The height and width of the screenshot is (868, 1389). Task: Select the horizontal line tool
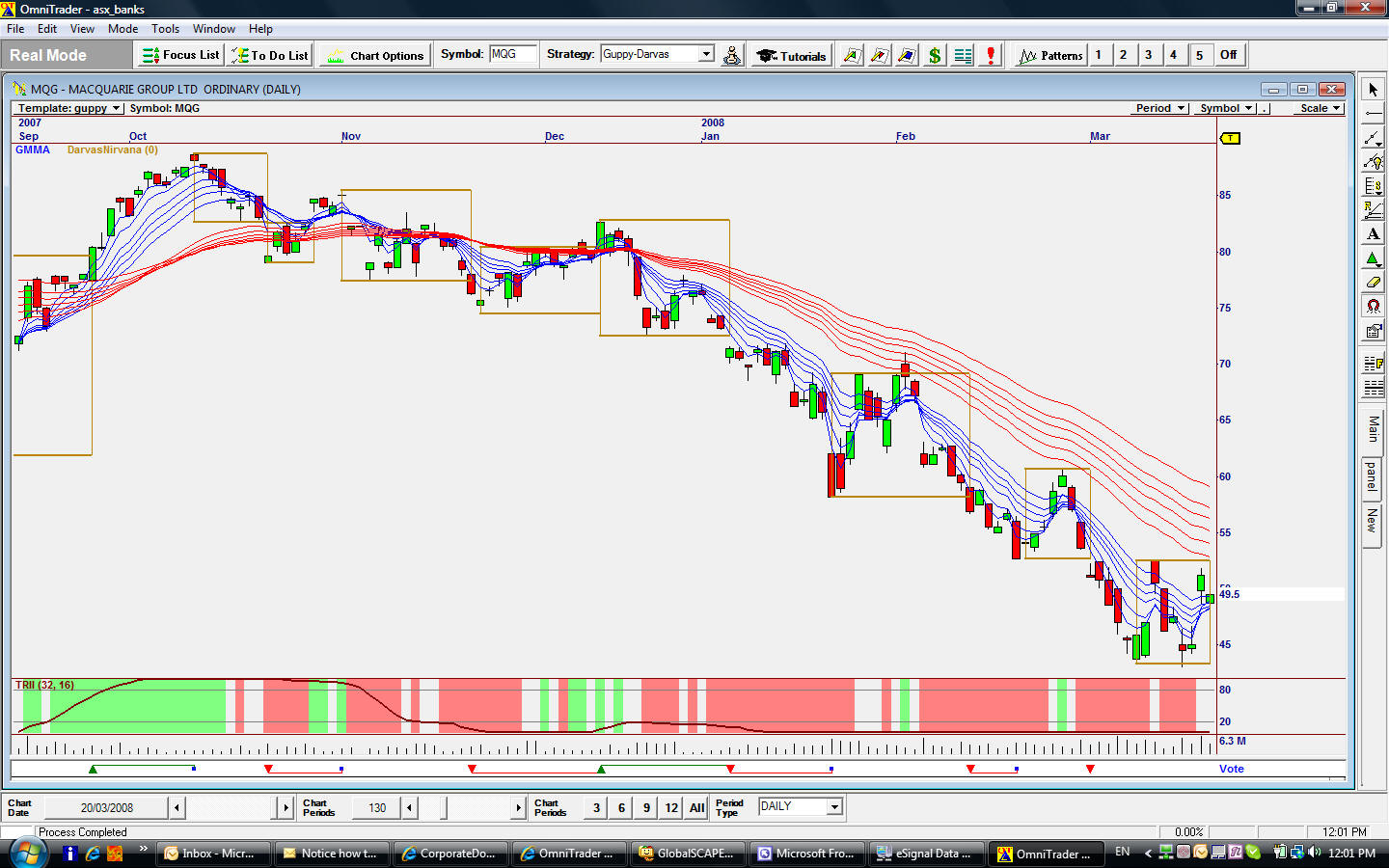coord(1374,114)
